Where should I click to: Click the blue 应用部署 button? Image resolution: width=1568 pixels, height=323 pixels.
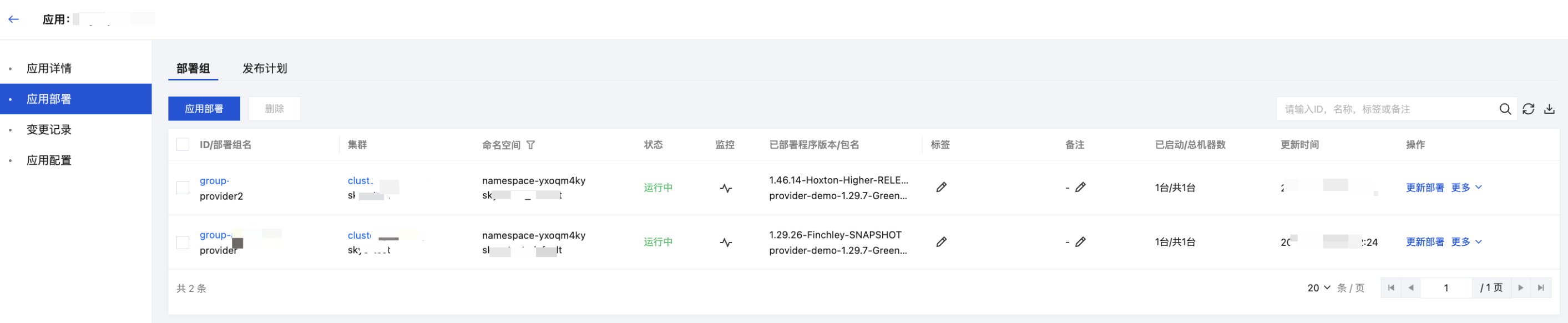(204, 109)
